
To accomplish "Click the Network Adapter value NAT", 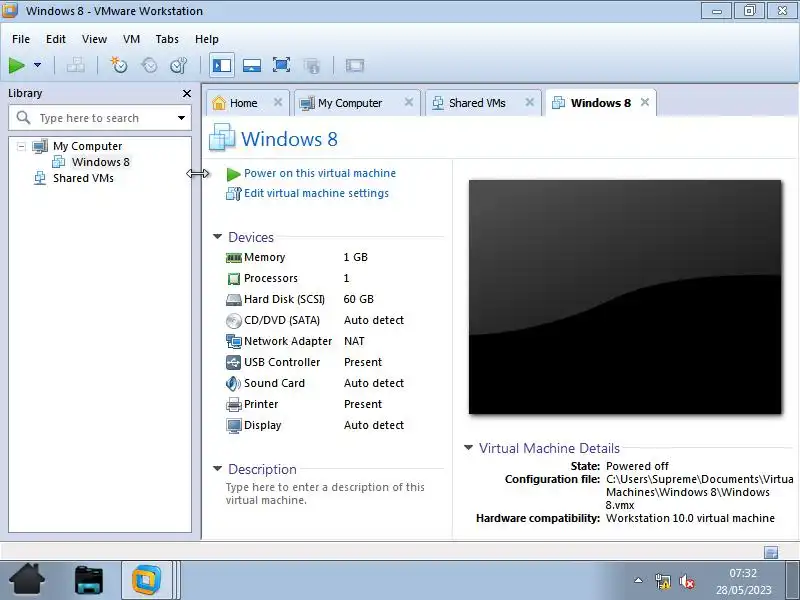I will coord(354,341).
